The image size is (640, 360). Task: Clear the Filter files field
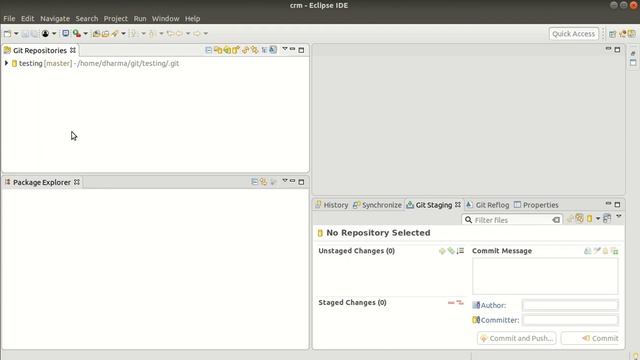tap(556, 220)
